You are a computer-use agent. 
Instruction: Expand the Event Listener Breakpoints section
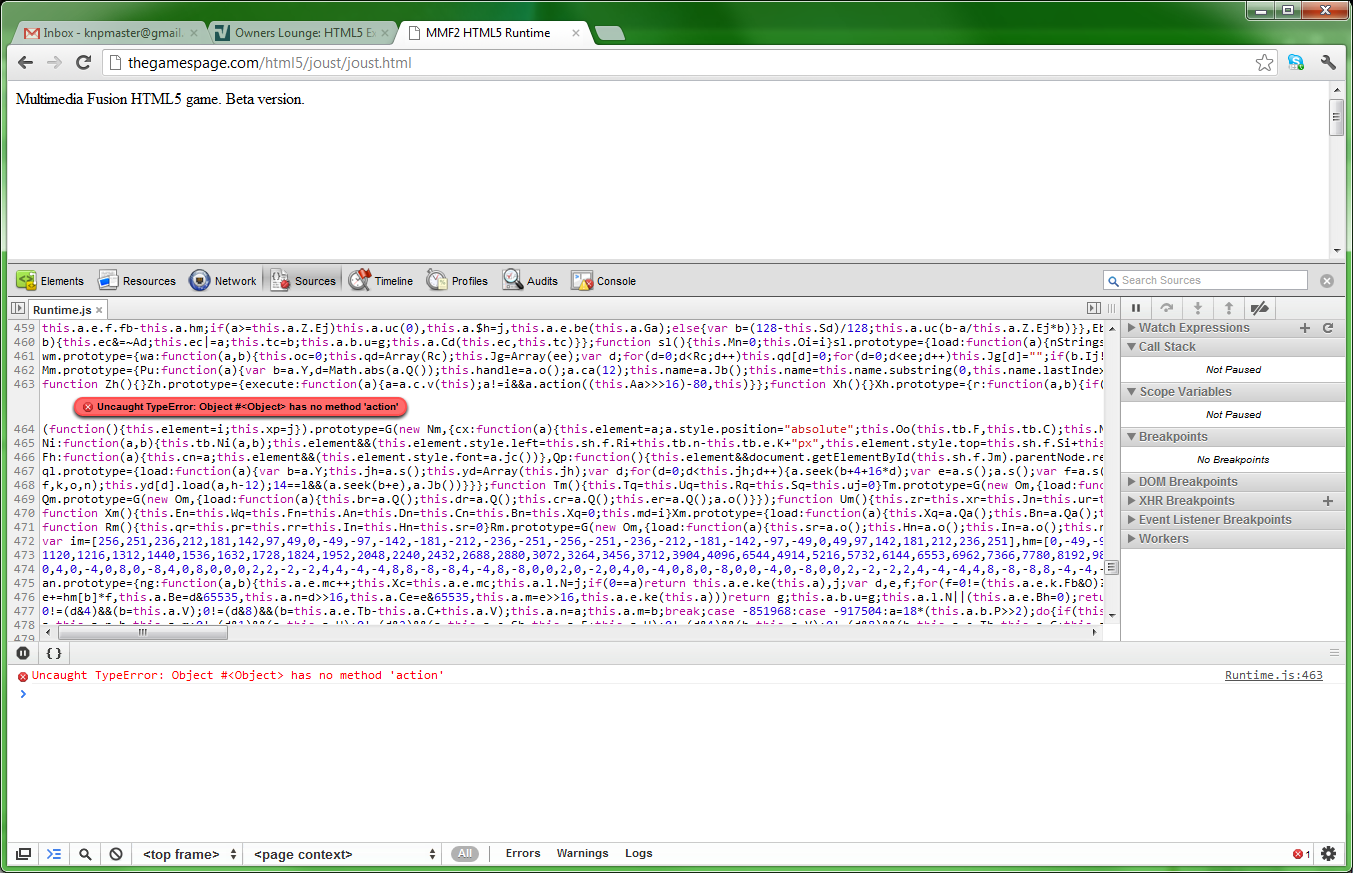coord(1214,520)
